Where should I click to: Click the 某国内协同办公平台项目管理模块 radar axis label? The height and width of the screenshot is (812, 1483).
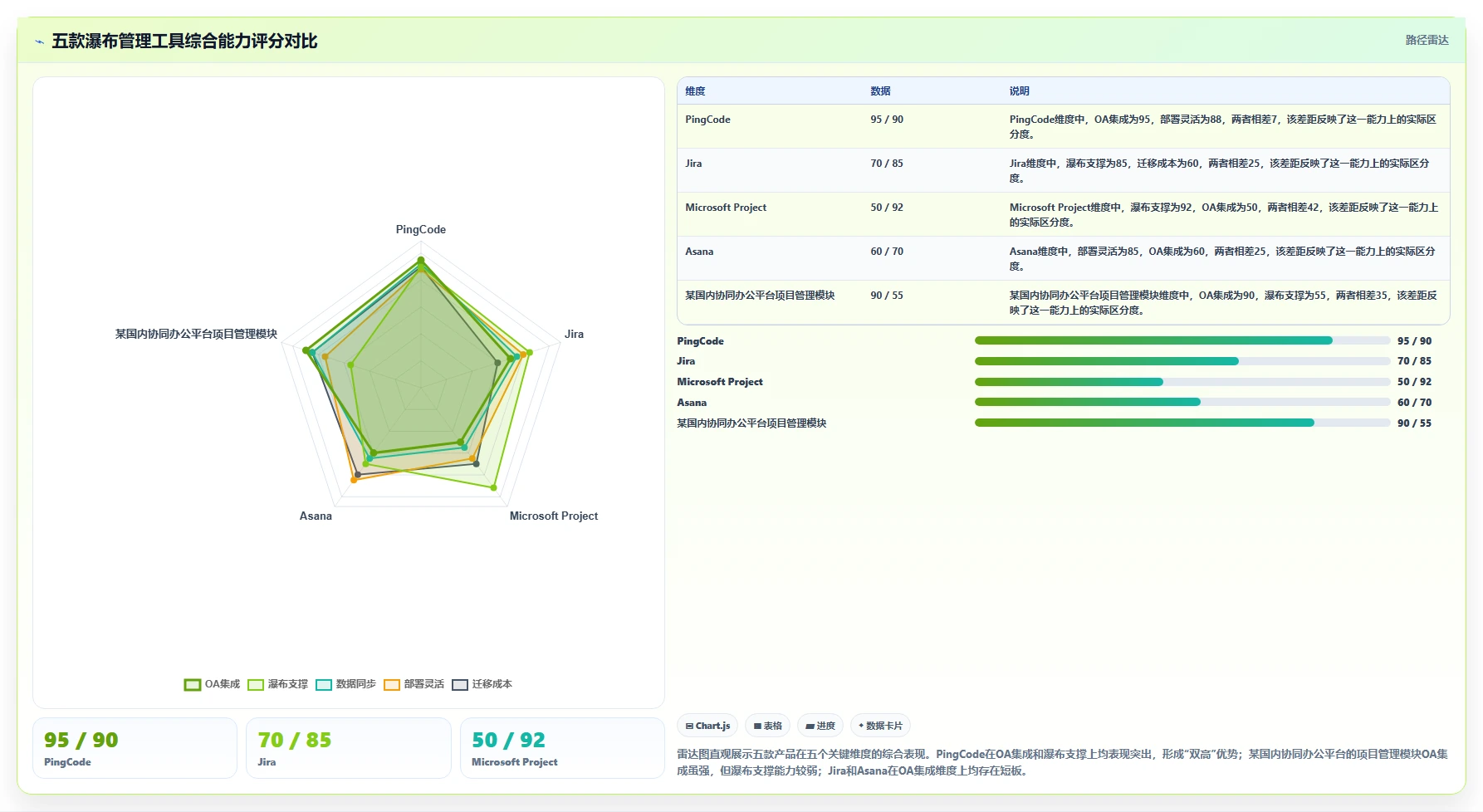196,334
